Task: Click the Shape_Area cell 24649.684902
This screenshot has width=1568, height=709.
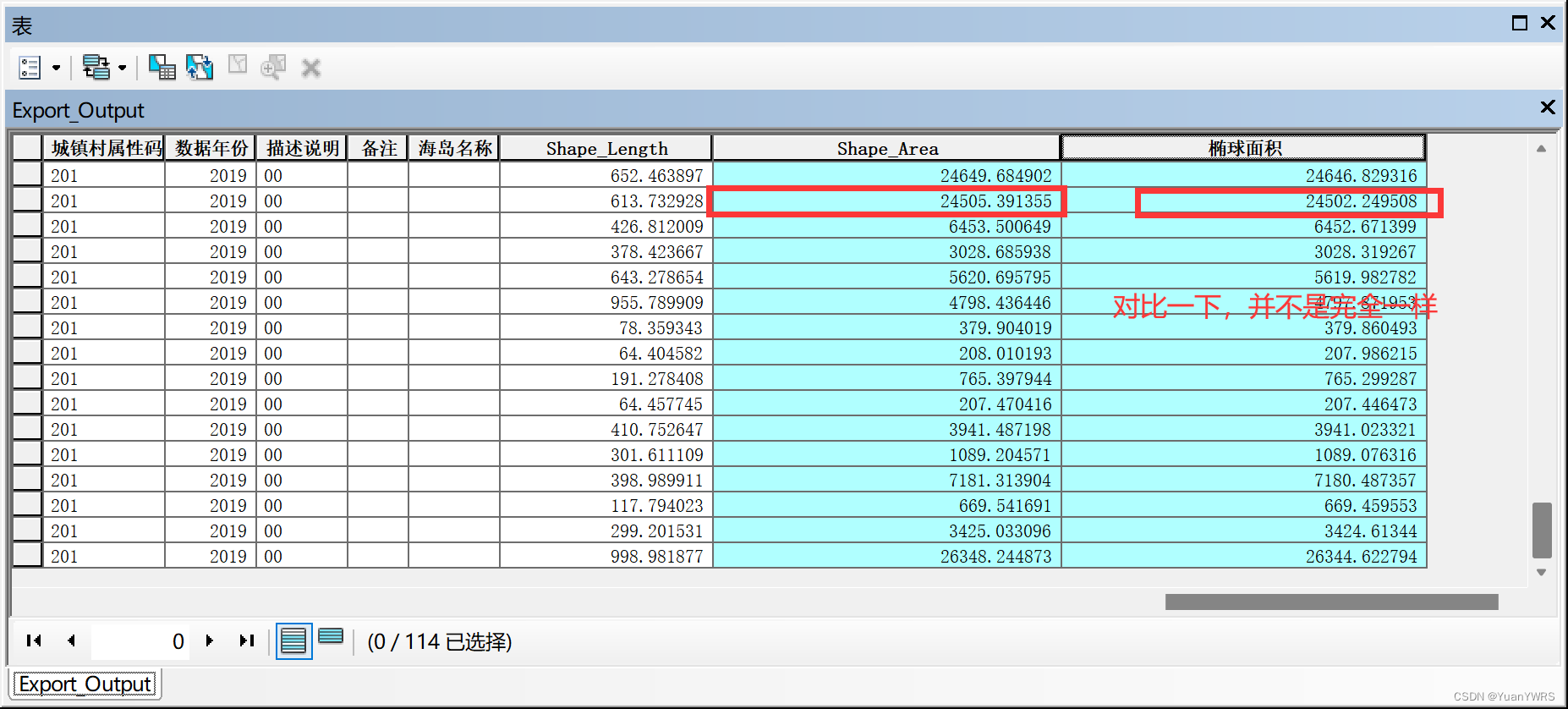Action: 887,175
